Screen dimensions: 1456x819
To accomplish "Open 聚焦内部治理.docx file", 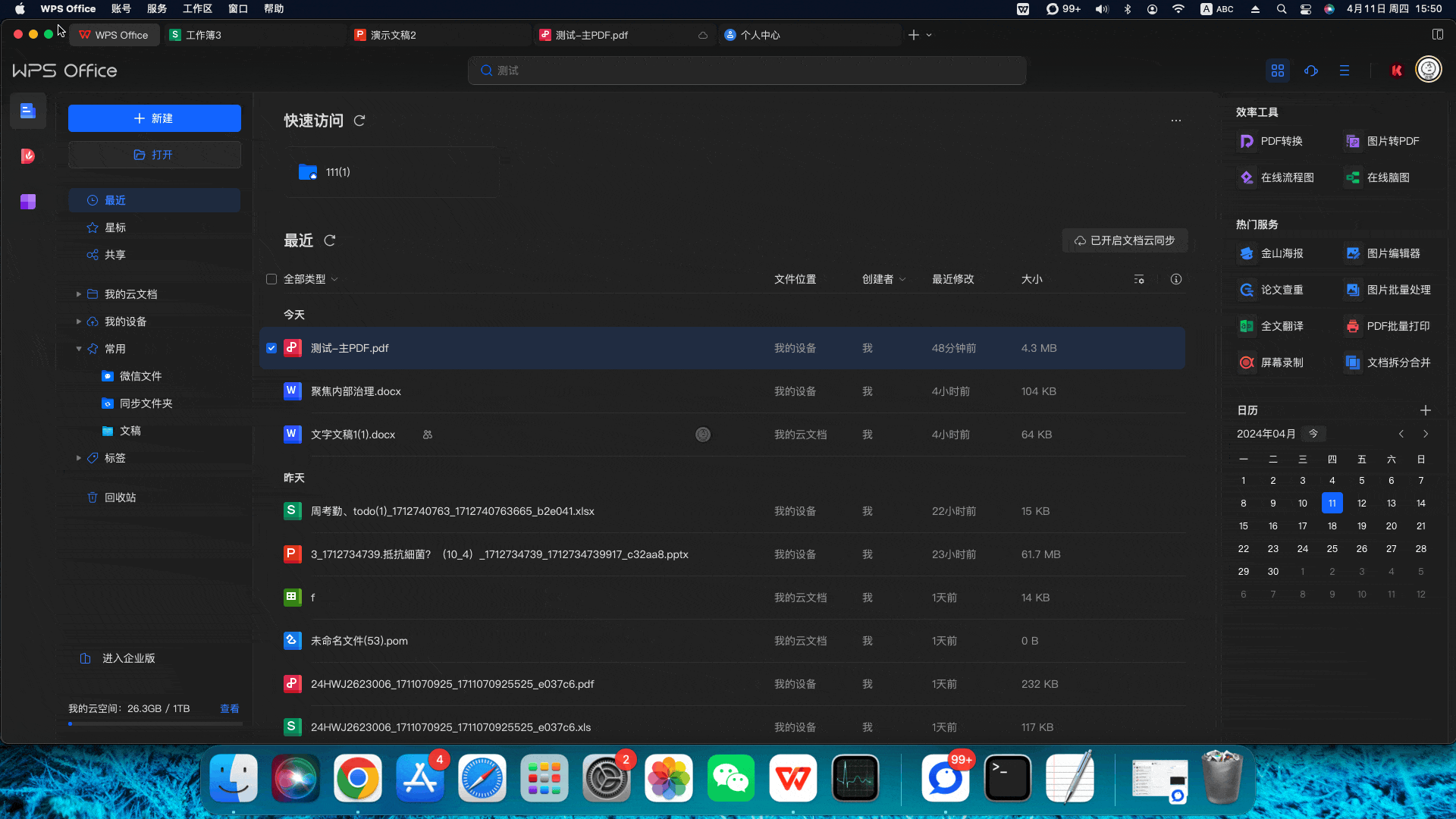I will [723, 391].
